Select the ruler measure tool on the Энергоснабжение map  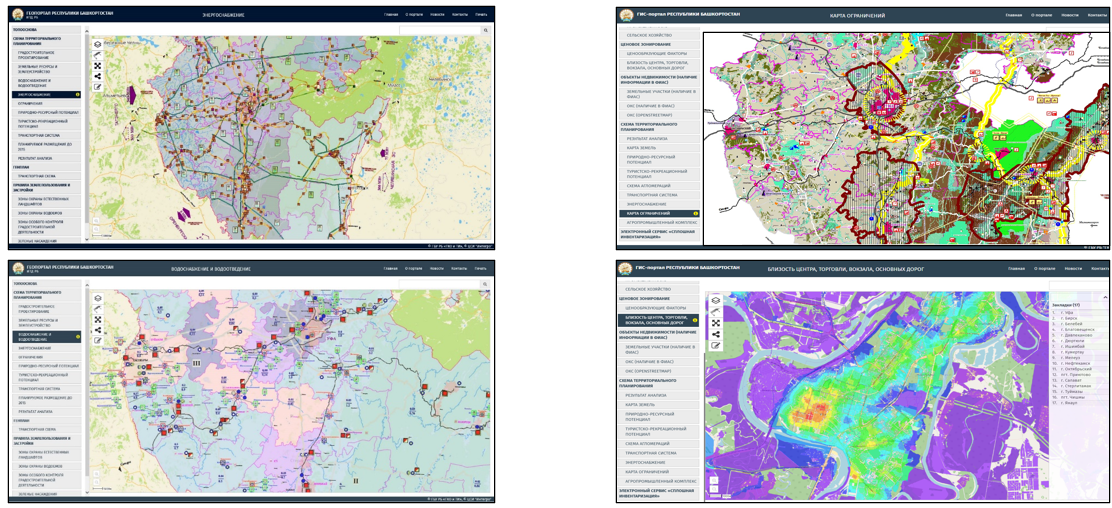pyautogui.click(x=98, y=56)
